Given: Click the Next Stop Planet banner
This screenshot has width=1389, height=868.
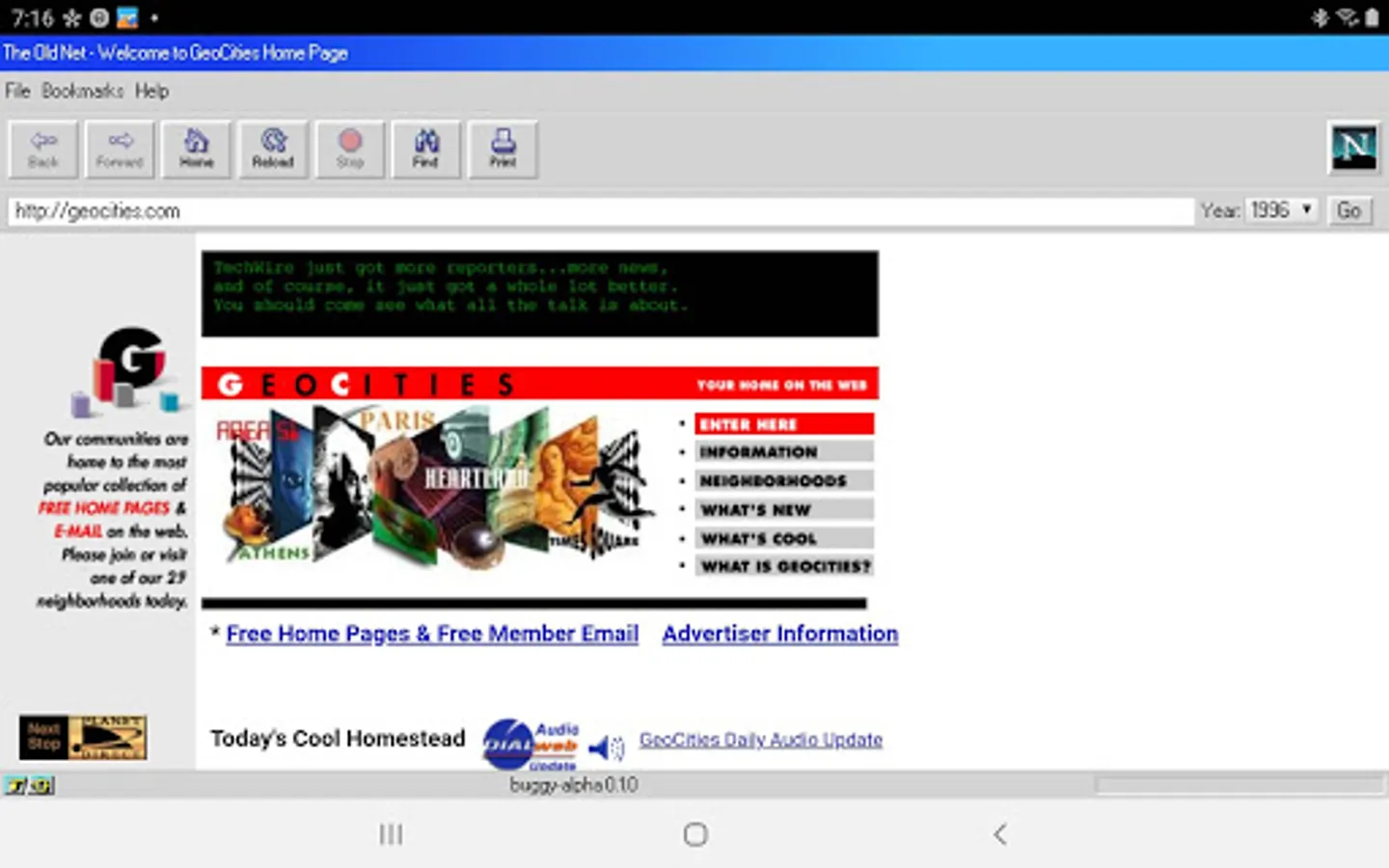Looking at the screenshot, I should [x=83, y=738].
